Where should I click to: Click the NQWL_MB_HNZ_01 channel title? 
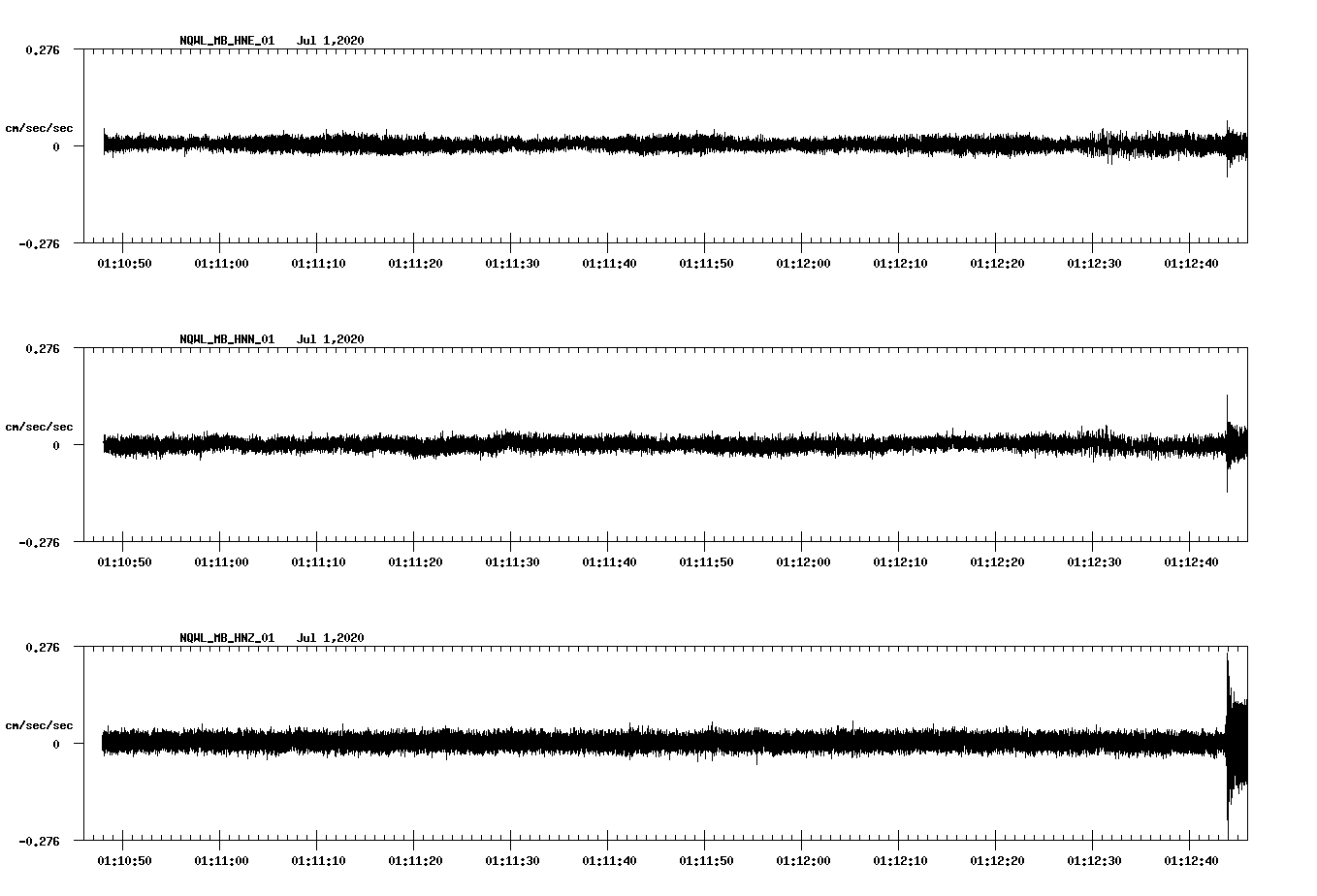click(x=227, y=638)
